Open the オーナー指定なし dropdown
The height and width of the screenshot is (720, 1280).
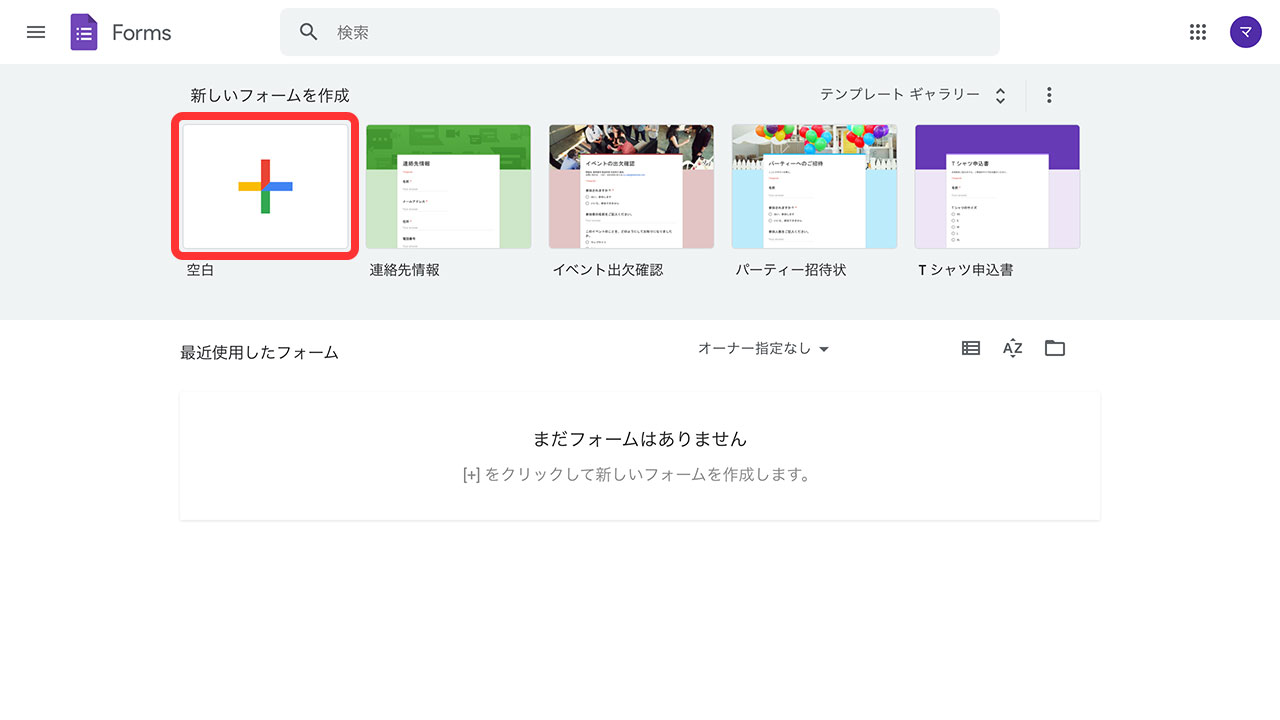[764, 349]
